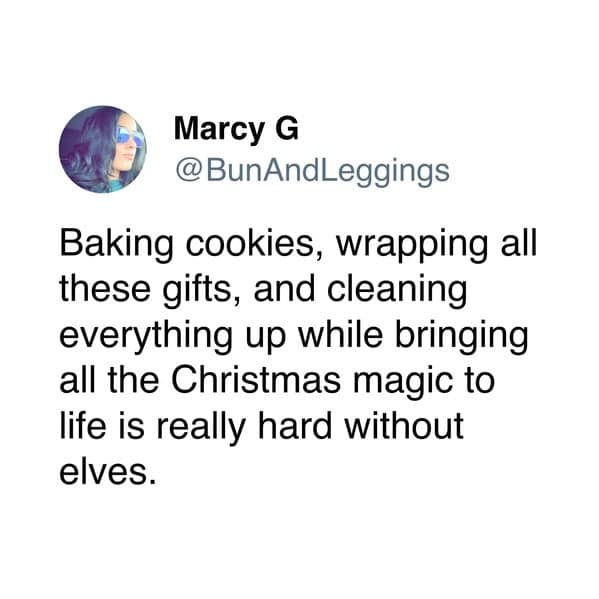Click the display name Marcy G

[236, 129]
